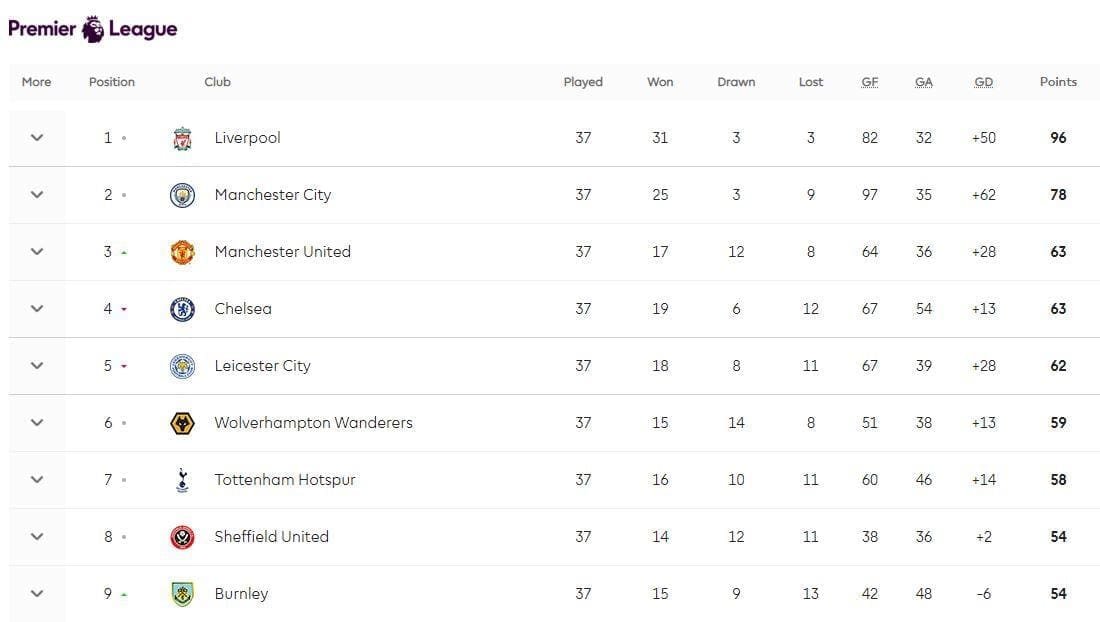Click the Manchester United club crest
This screenshot has height=622, width=1100.
click(182, 252)
